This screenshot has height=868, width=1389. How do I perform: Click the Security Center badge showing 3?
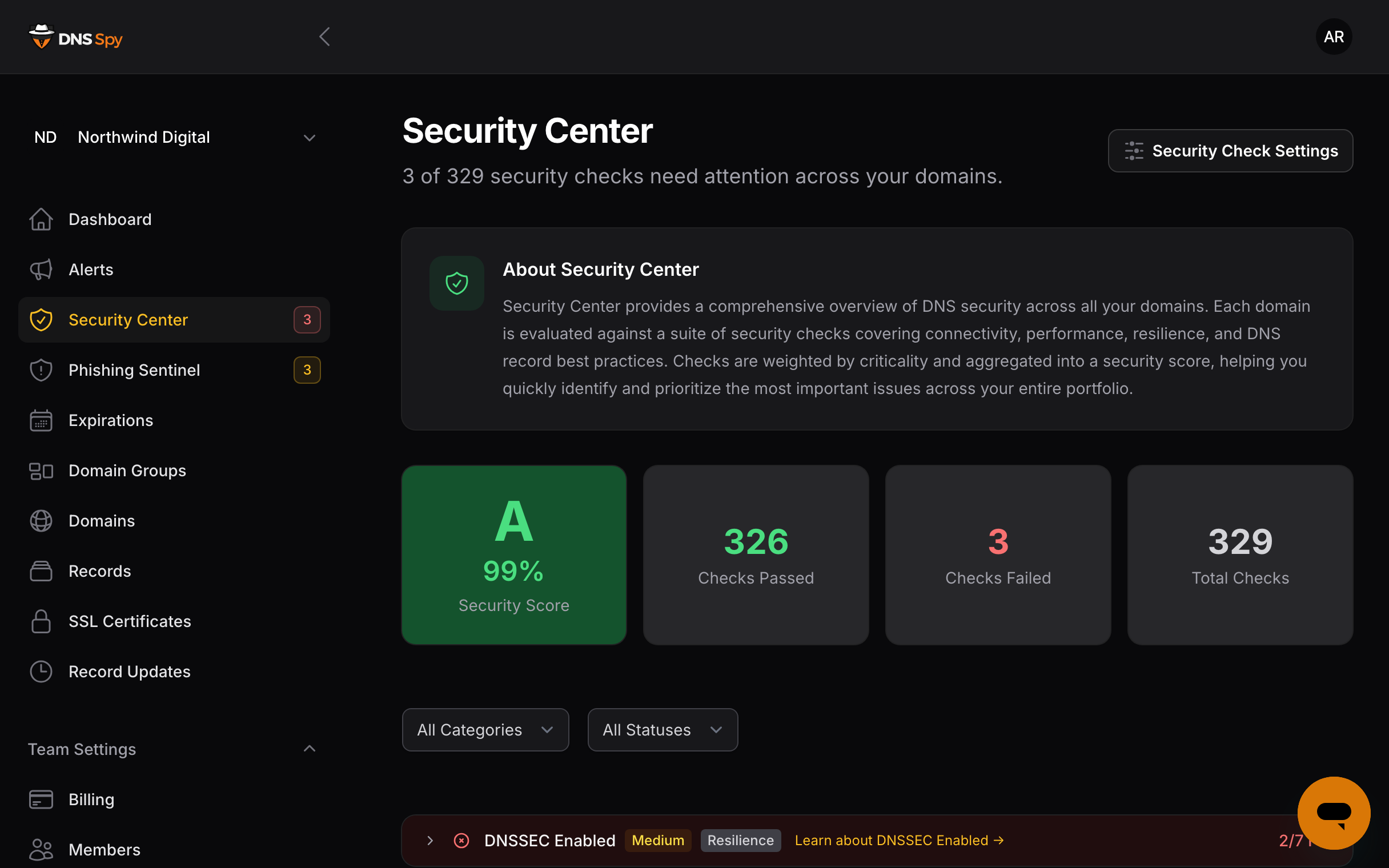coord(307,320)
